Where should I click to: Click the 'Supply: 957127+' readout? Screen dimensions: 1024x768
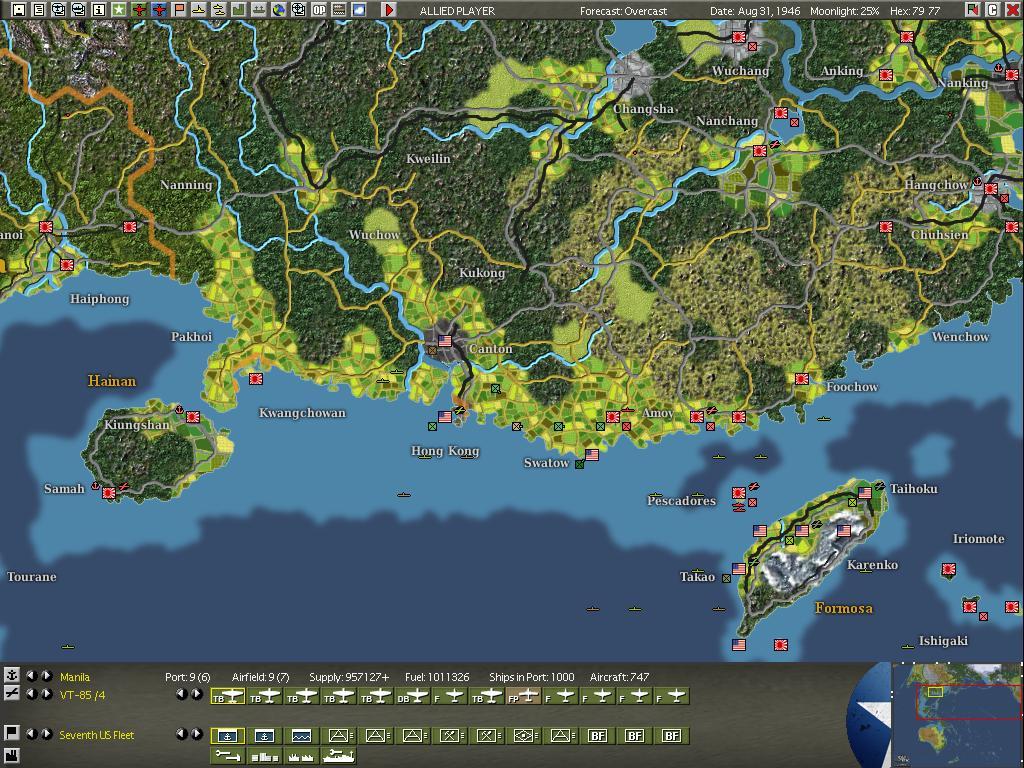[349, 677]
